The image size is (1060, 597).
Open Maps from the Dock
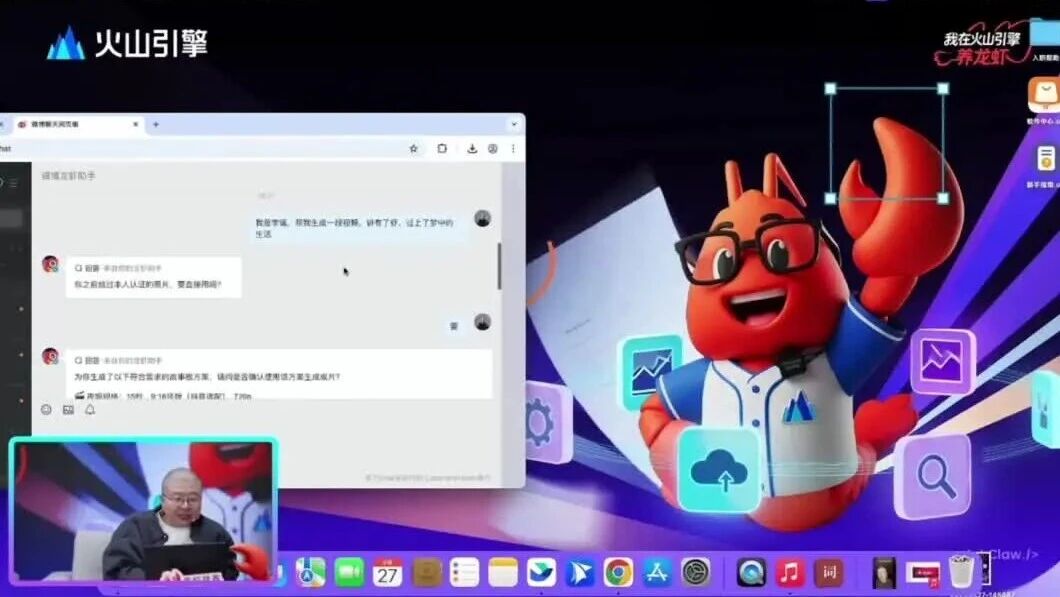coord(310,573)
